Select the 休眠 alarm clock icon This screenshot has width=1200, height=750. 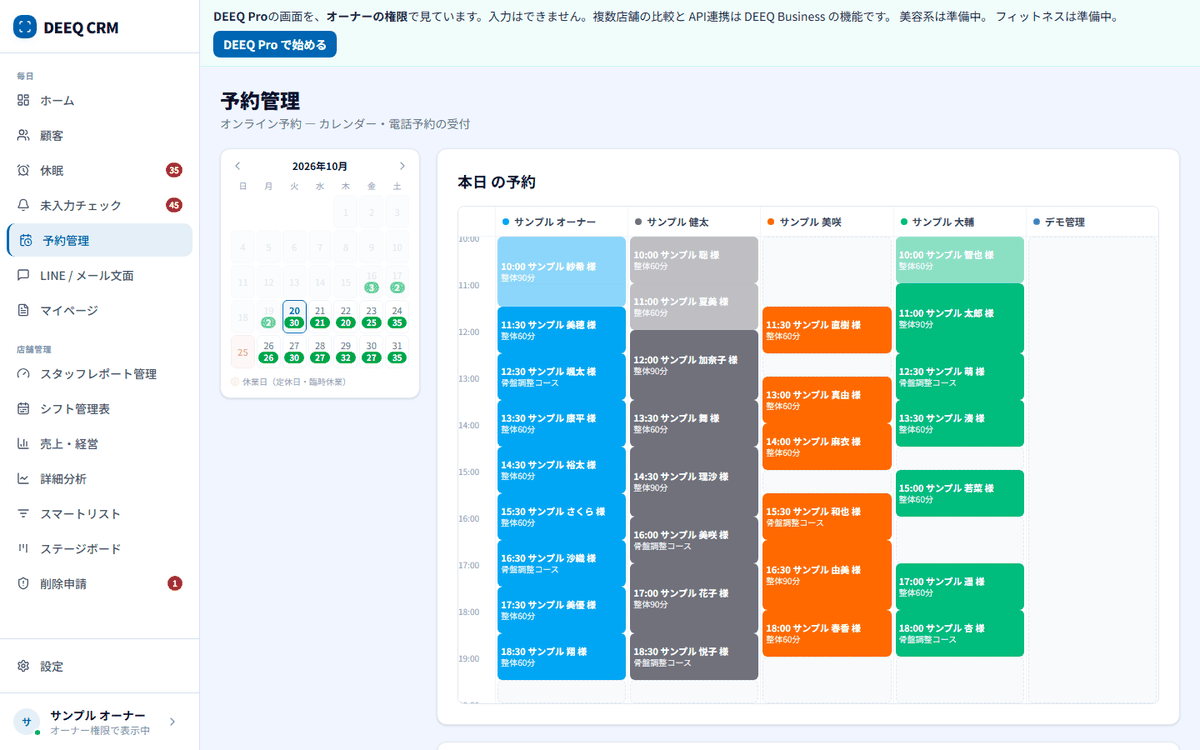24,170
